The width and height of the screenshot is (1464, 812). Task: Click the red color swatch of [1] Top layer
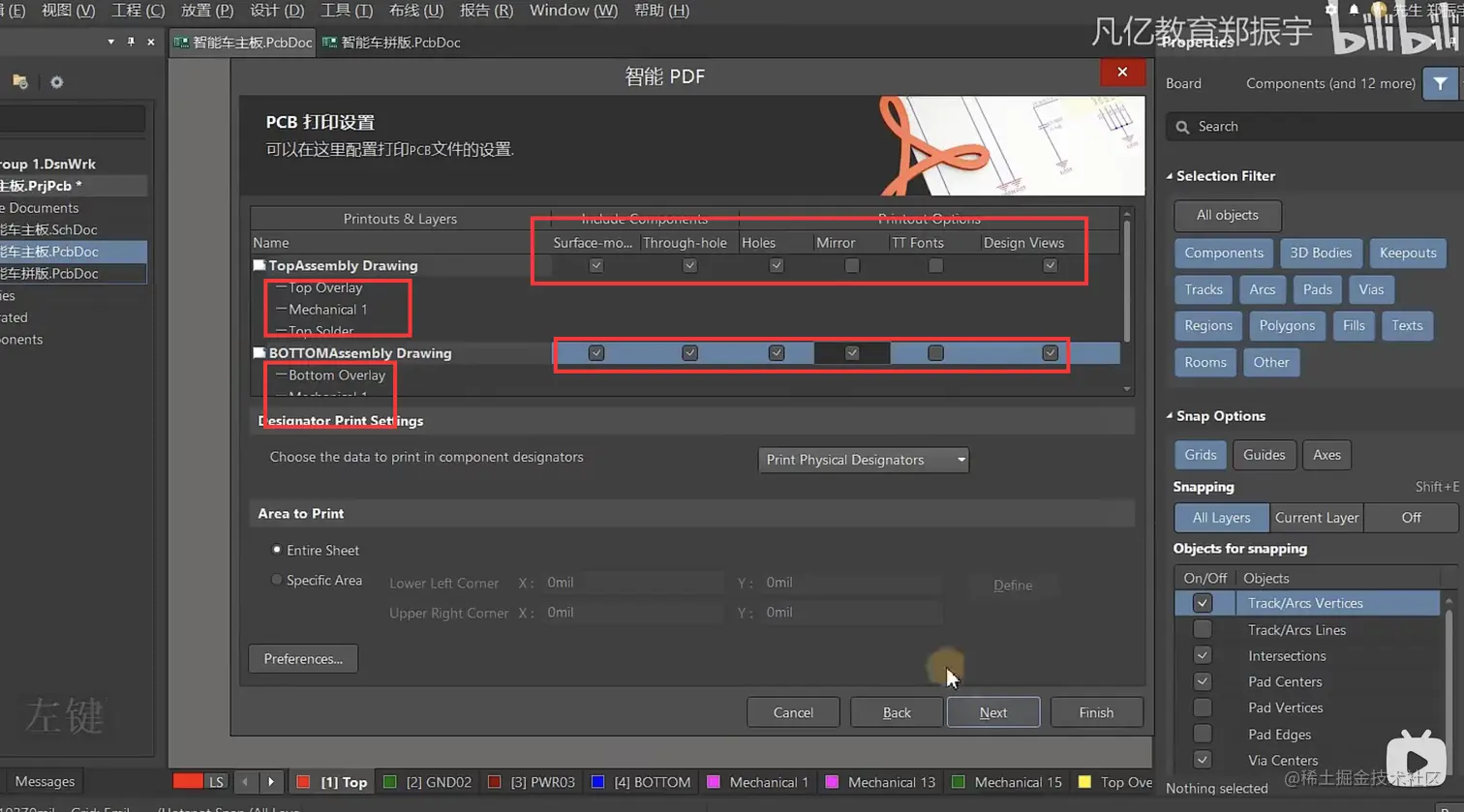[x=303, y=782]
